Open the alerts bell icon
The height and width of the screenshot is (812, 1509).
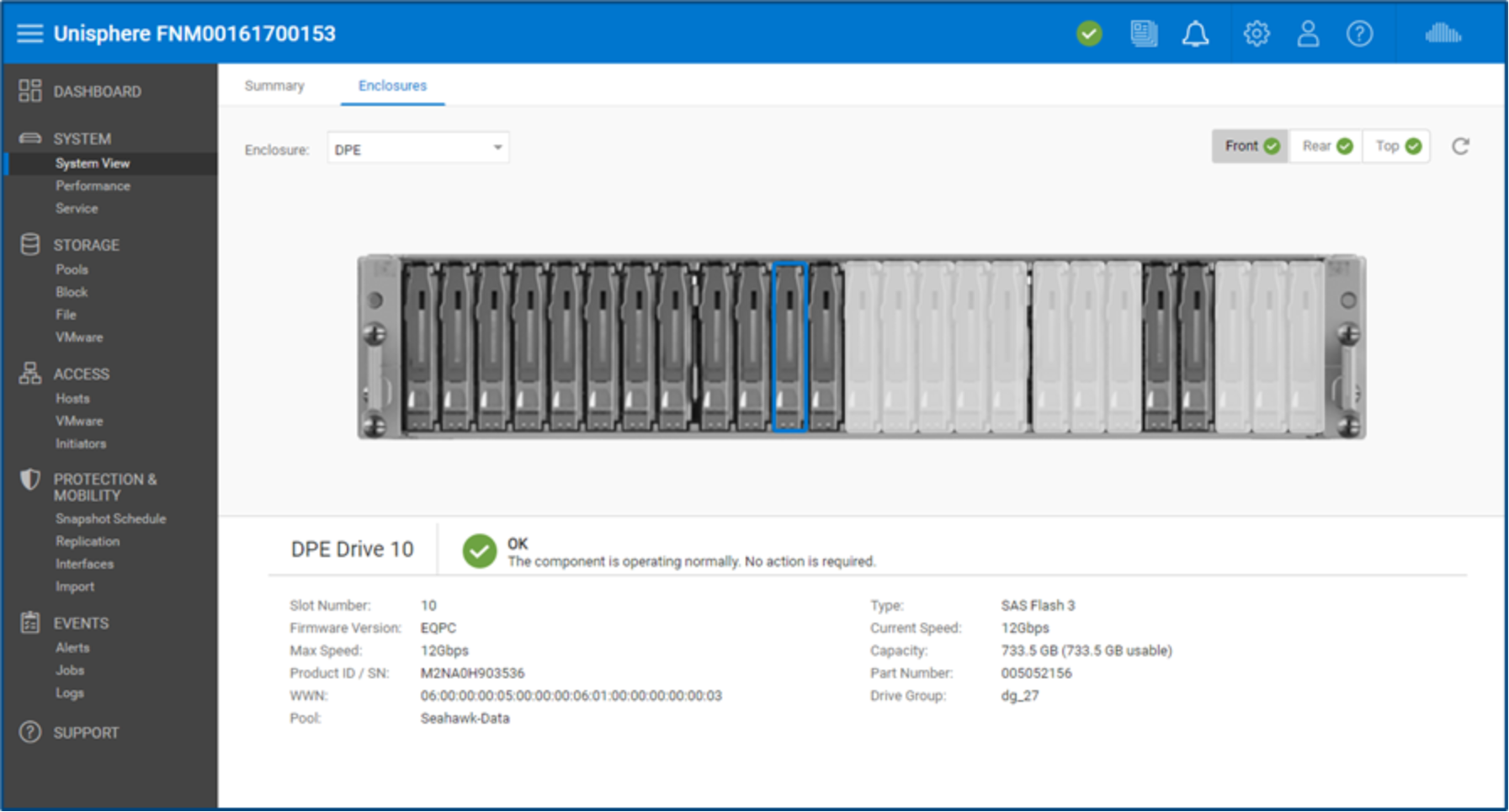click(x=1195, y=34)
